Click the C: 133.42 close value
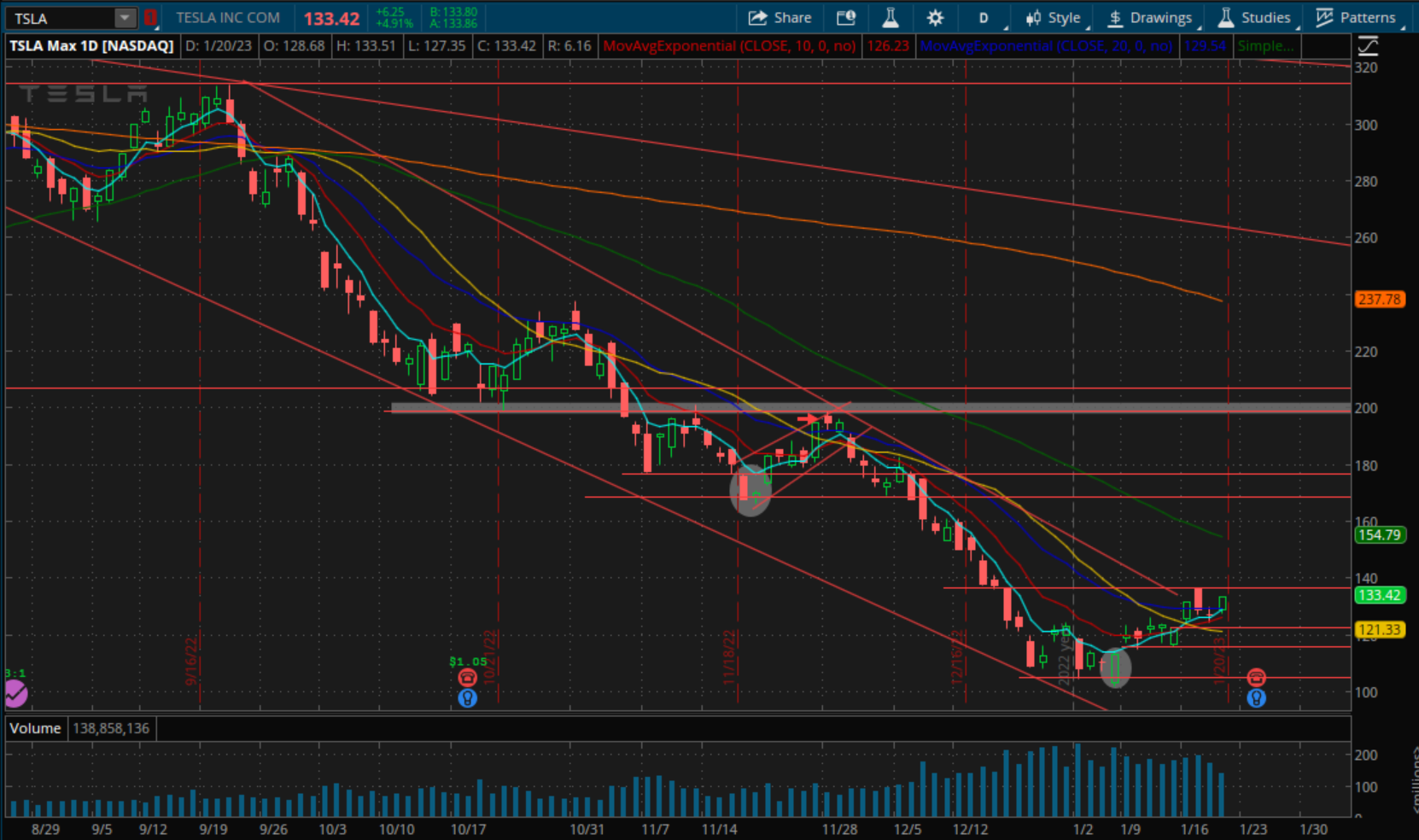 [x=506, y=46]
